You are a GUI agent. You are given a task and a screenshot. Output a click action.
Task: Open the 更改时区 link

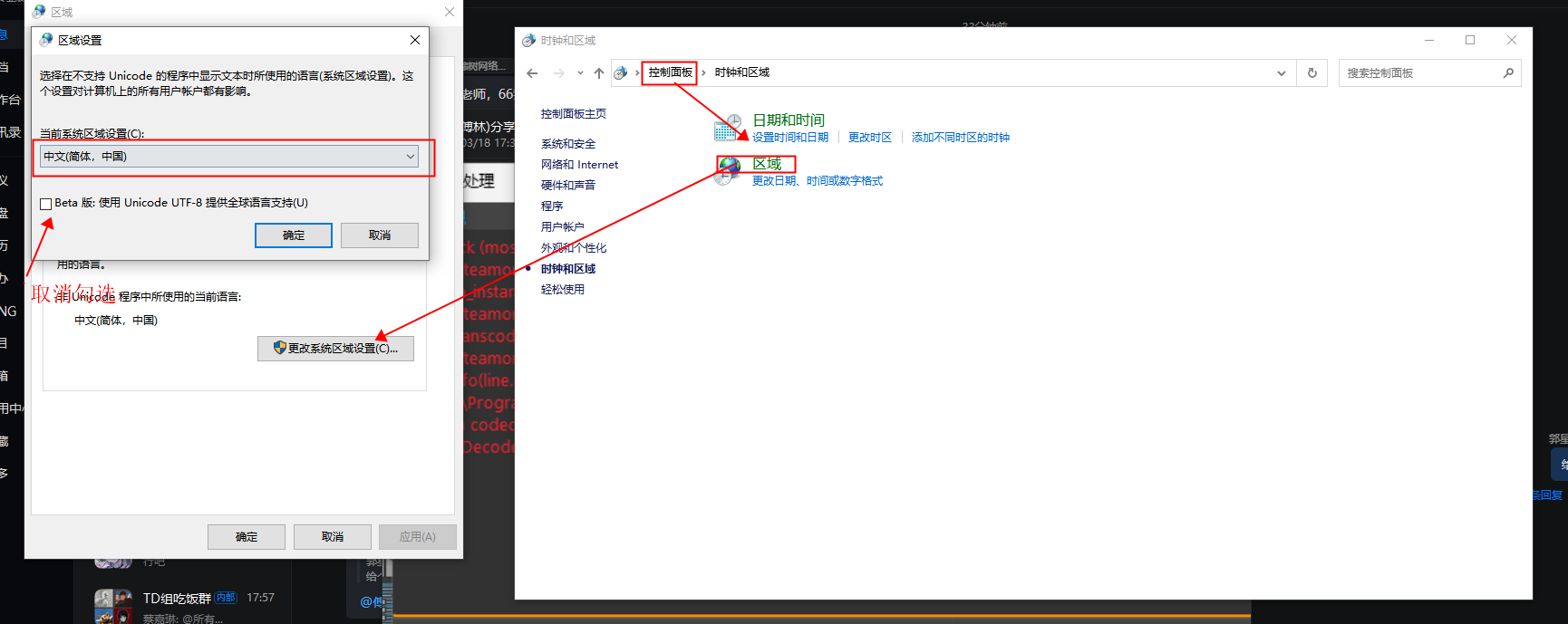pos(869,138)
